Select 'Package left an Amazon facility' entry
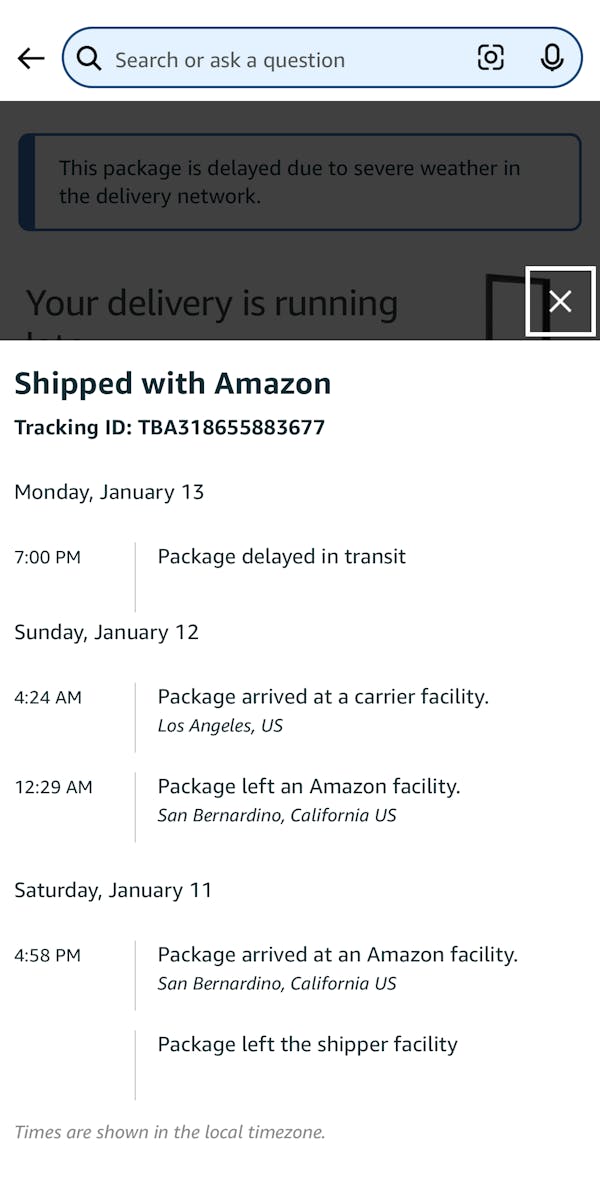Image resolution: width=600 pixels, height=1200 pixels. click(309, 786)
